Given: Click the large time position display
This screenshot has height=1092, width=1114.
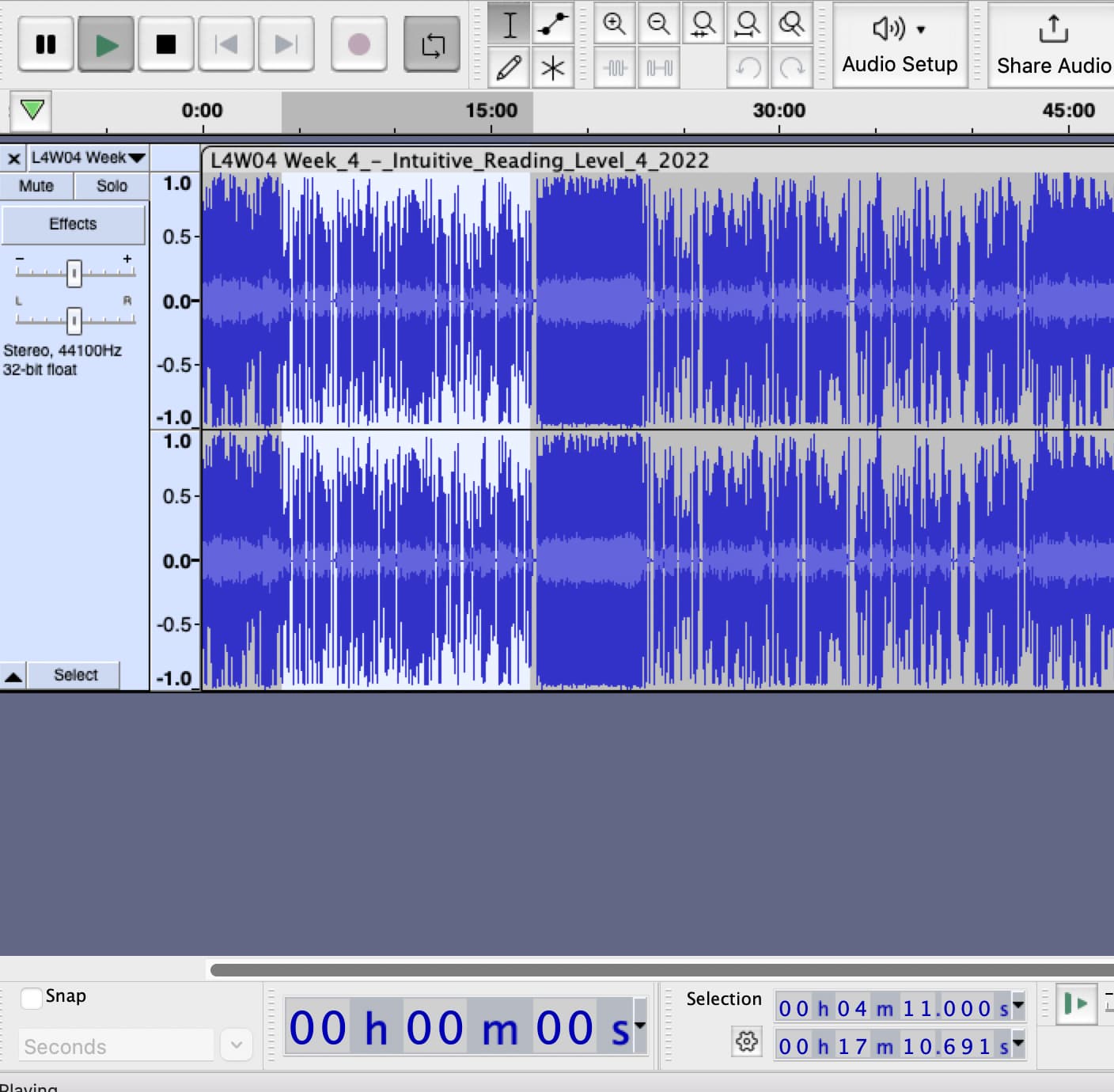Looking at the screenshot, I should (x=459, y=1027).
